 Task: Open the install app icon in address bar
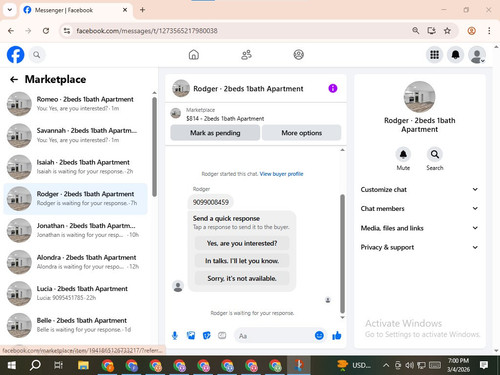coord(431,31)
